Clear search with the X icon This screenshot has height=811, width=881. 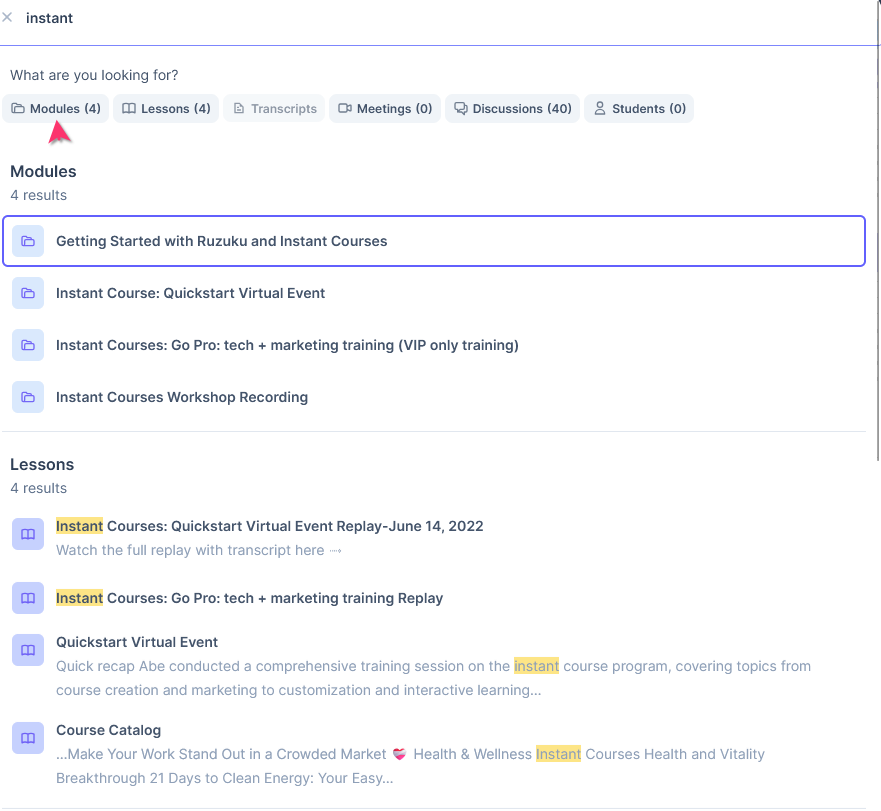[7, 17]
